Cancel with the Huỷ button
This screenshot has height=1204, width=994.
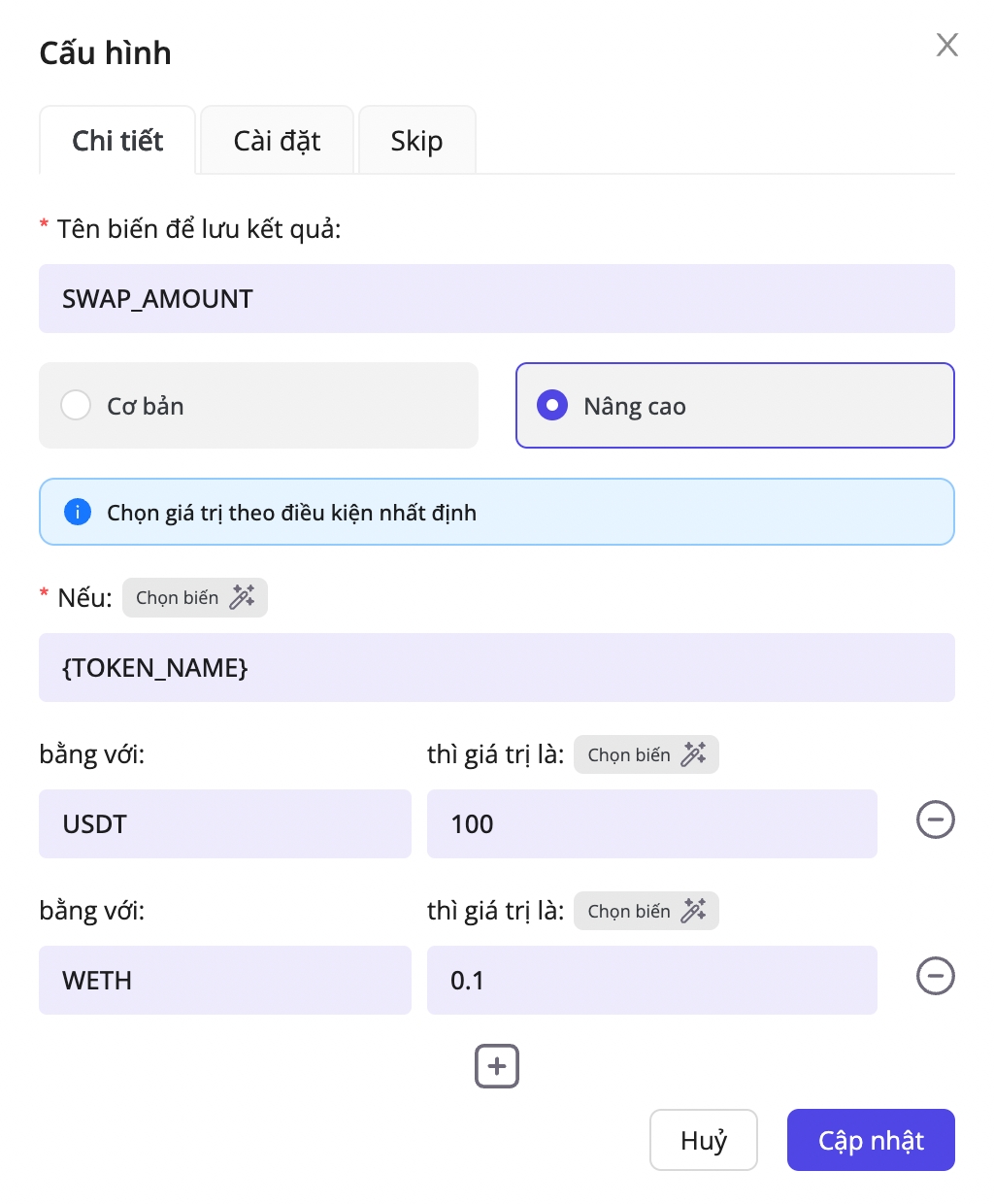(703, 1140)
